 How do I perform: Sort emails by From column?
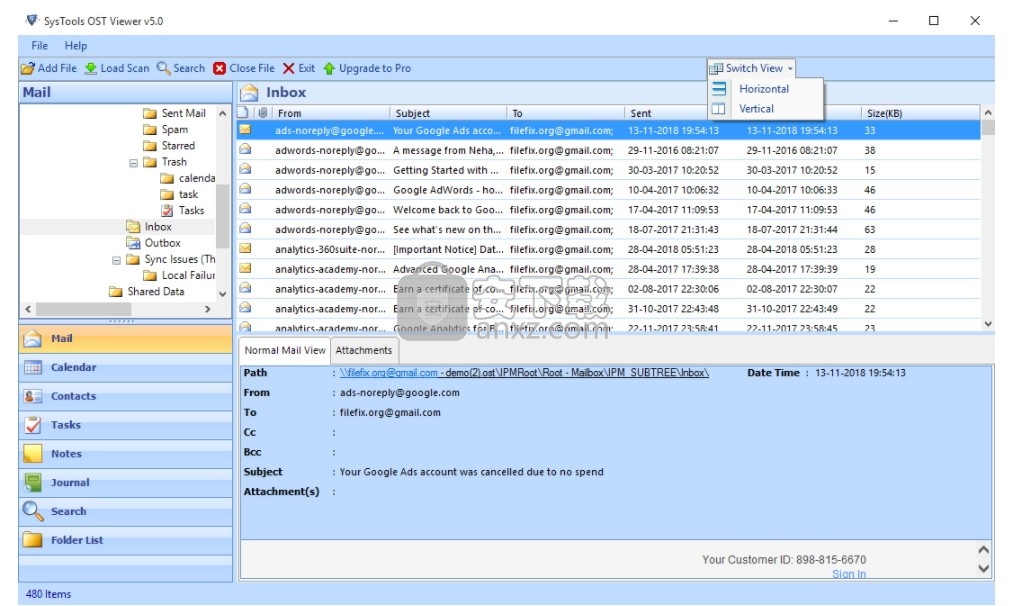[x=331, y=113]
